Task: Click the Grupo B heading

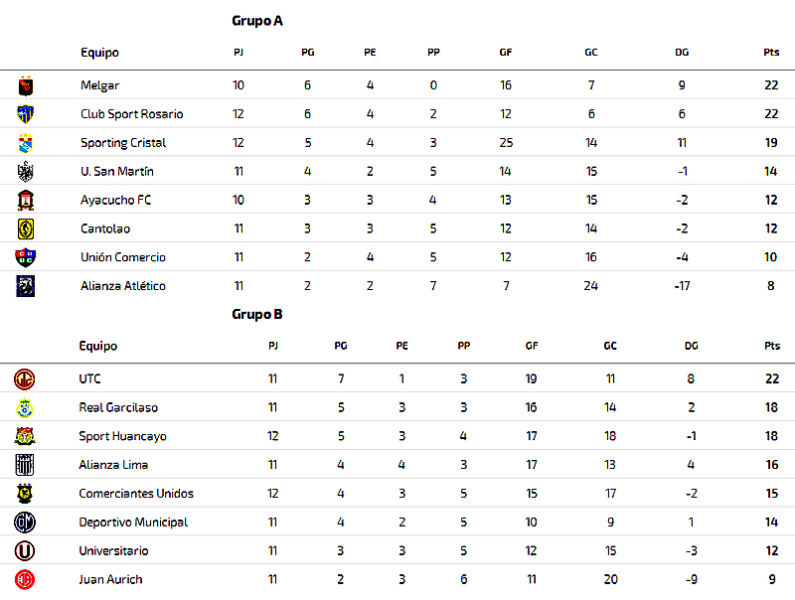Action: click(257, 314)
